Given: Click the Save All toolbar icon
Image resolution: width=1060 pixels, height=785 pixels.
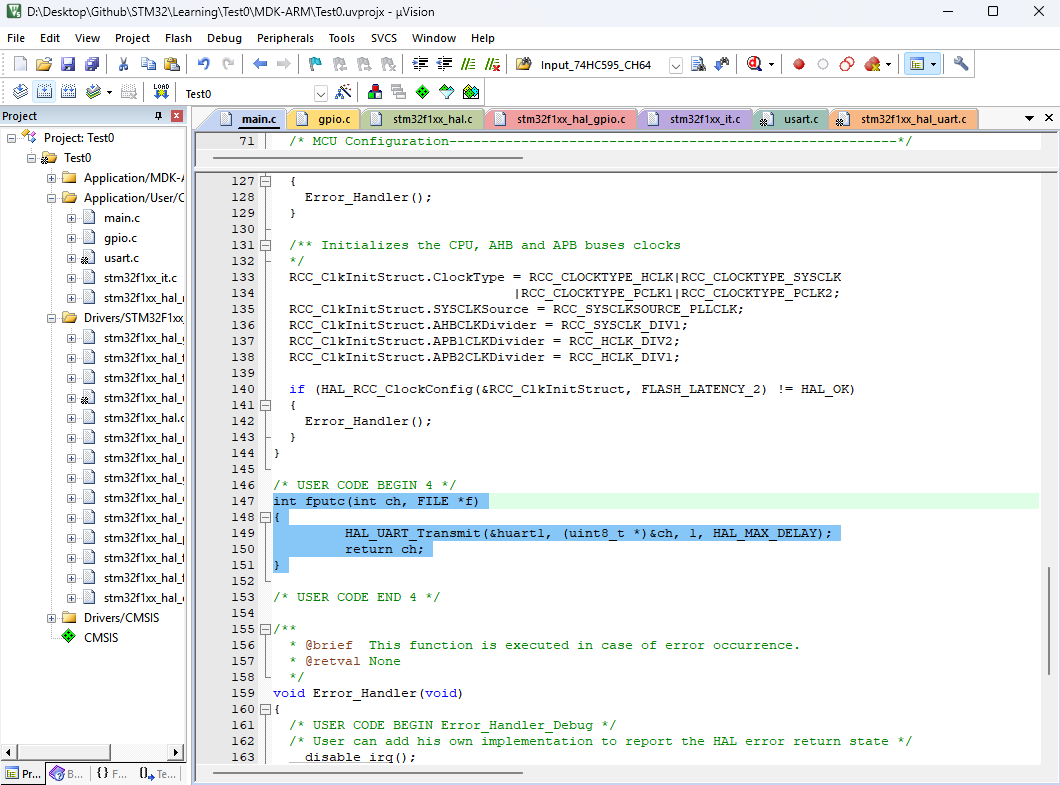Looking at the screenshot, I should pos(92,64).
